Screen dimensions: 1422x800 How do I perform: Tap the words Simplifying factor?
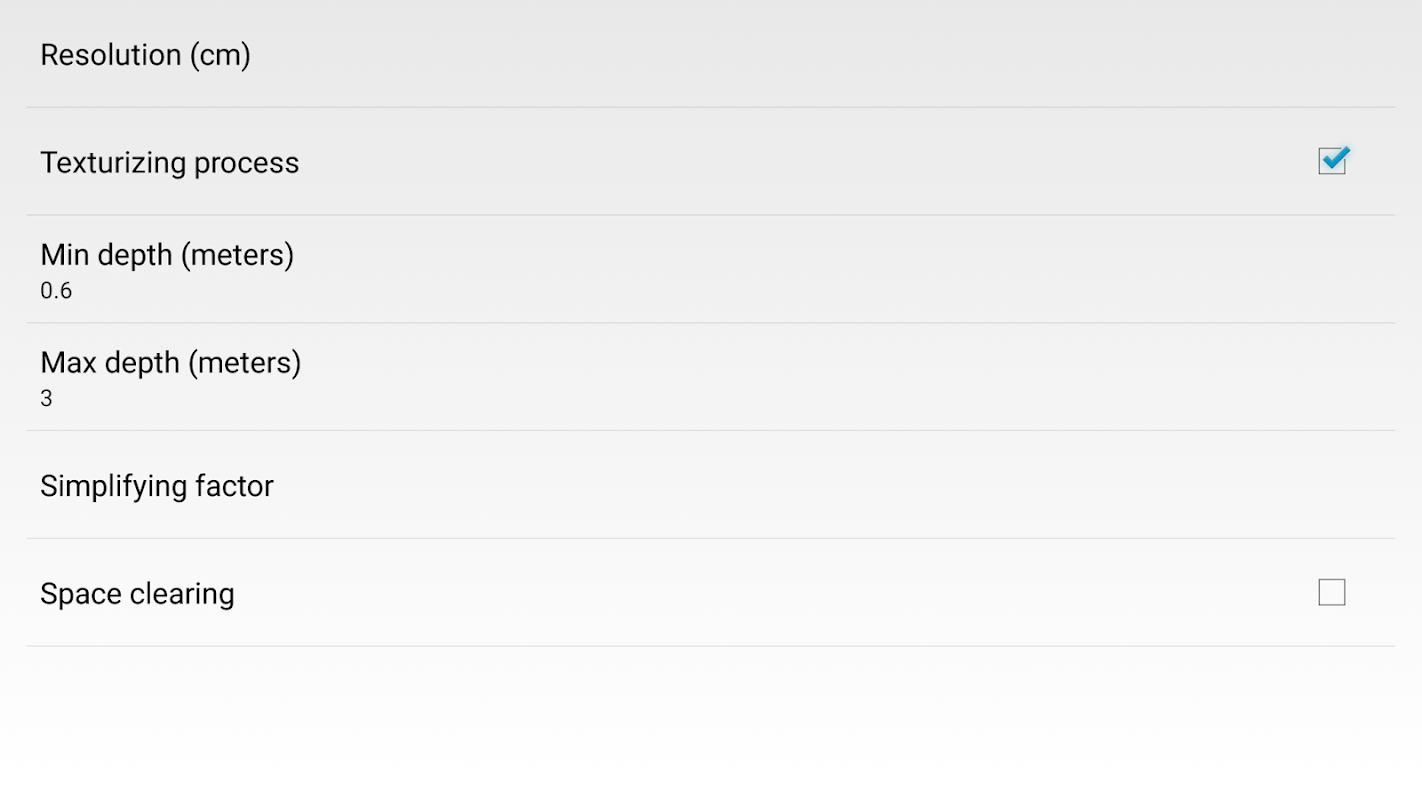point(157,486)
